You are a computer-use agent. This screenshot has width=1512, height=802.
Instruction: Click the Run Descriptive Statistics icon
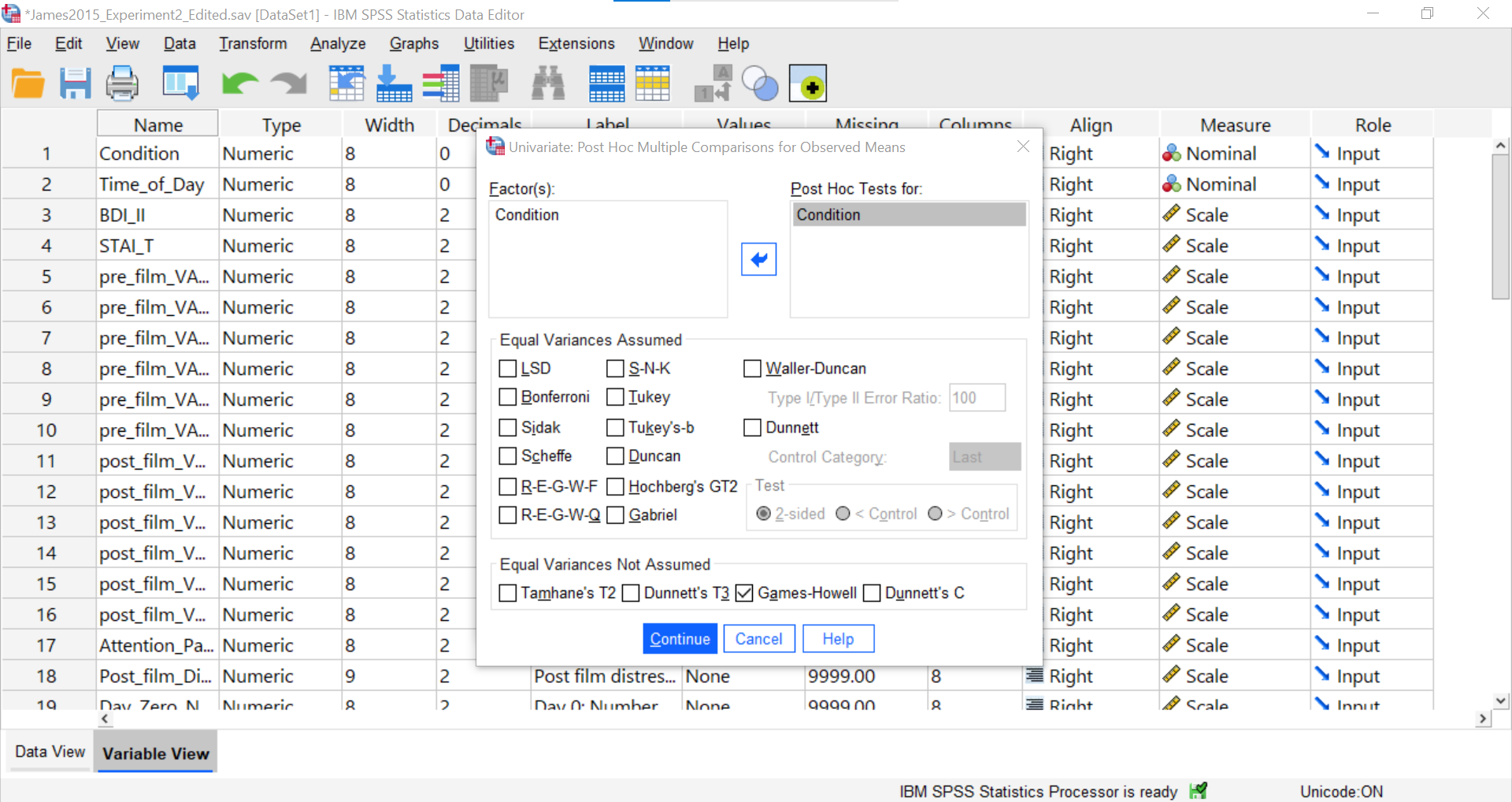(x=489, y=84)
